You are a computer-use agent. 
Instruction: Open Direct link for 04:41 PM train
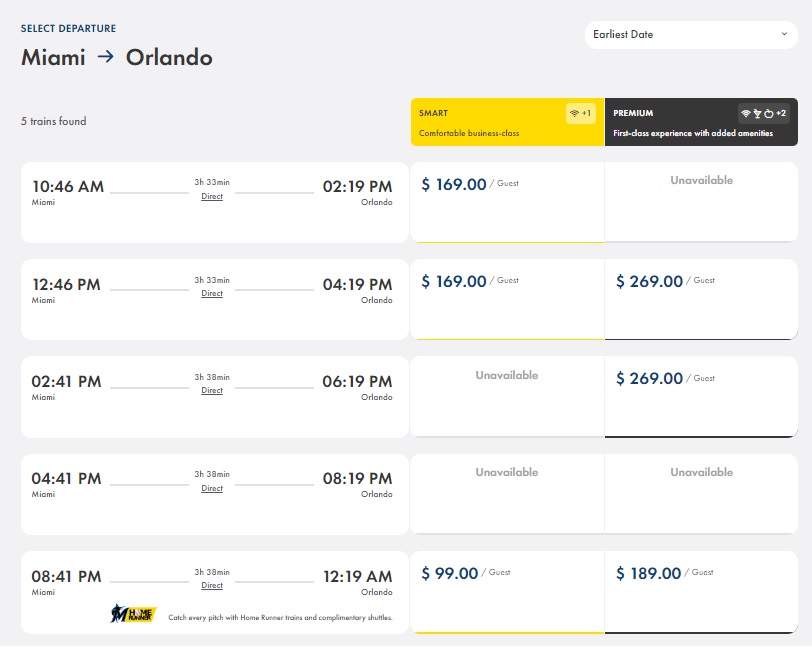pyautogui.click(x=212, y=488)
